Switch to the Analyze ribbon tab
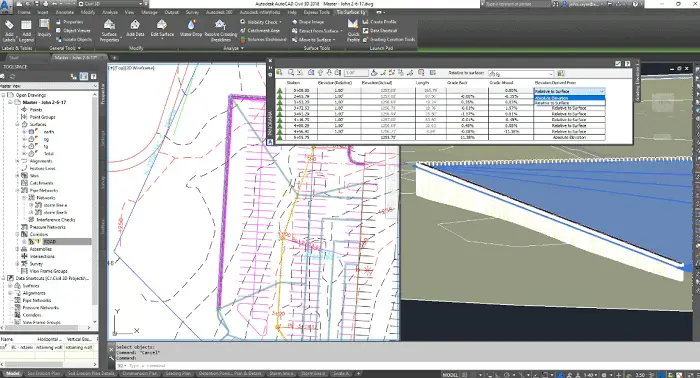 pos(109,12)
